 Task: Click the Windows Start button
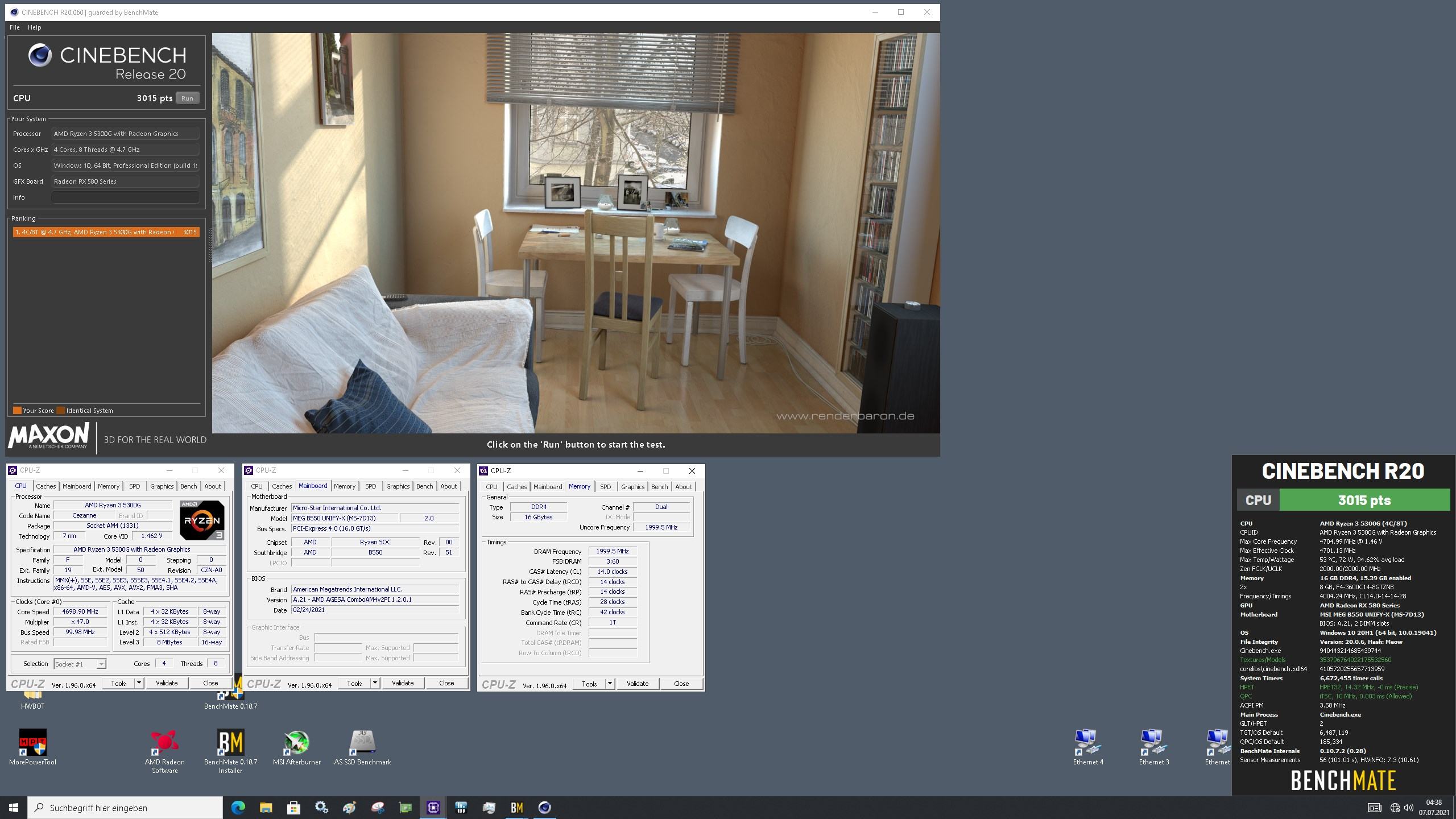[x=14, y=808]
